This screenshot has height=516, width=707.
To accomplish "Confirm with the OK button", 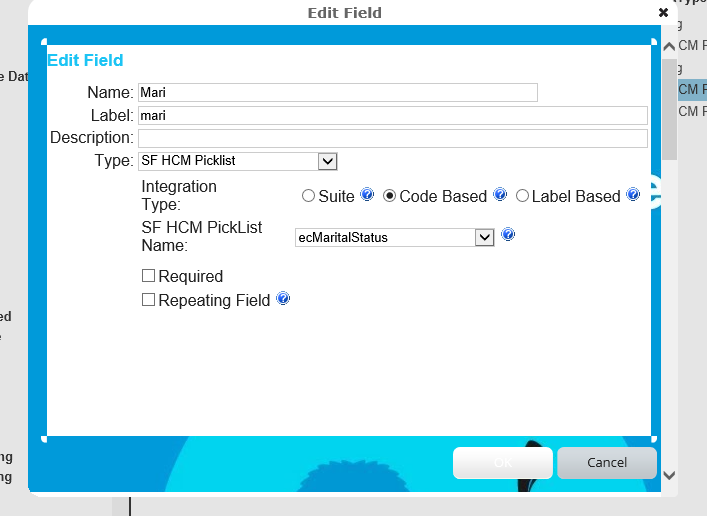I will (503, 463).
